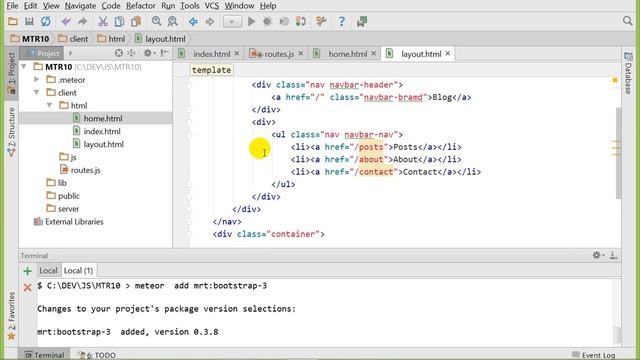Click the Paste clipboard icon
The image size is (640, 360).
tap(136, 21)
